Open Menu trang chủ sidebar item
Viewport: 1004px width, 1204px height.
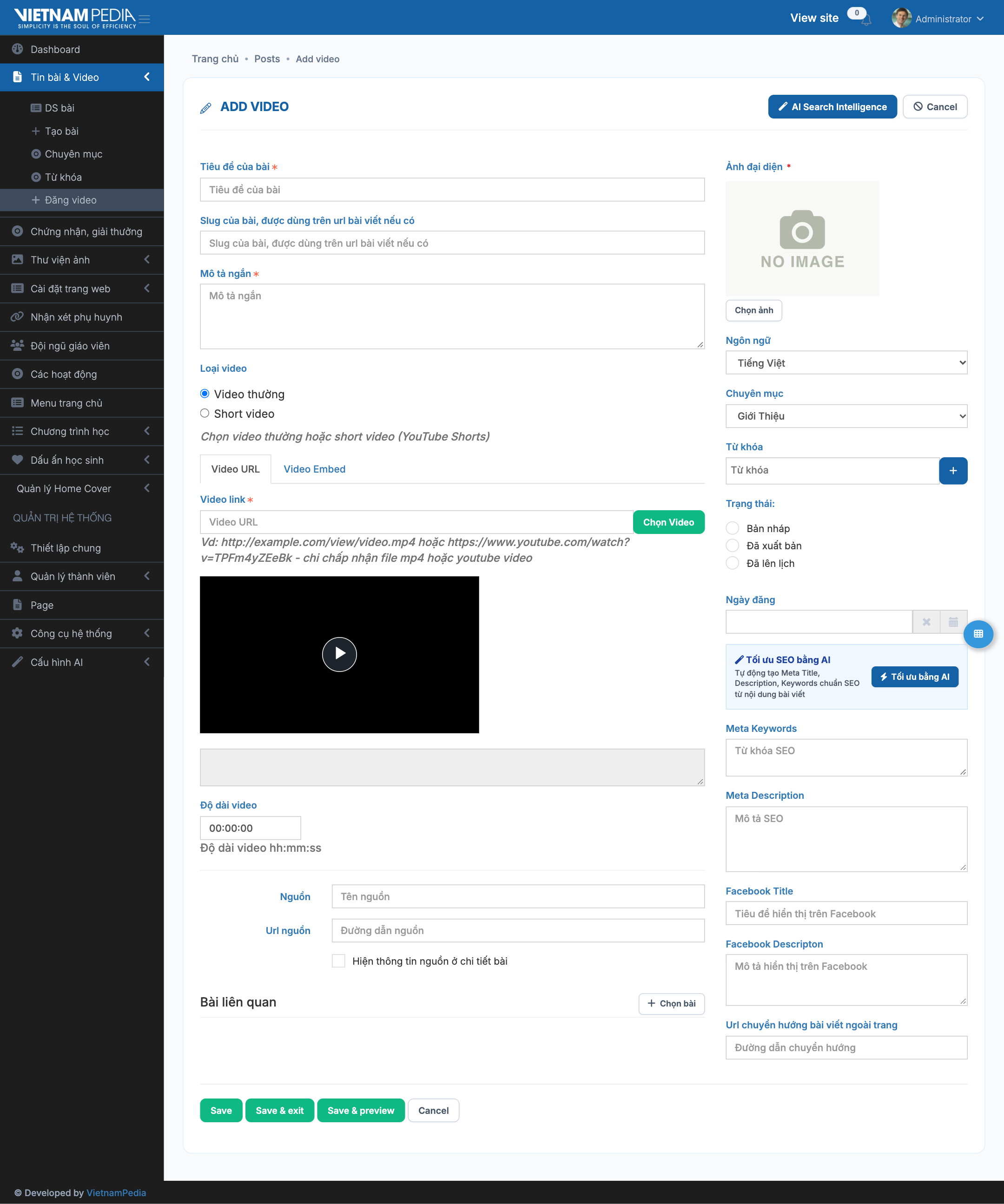click(x=82, y=403)
